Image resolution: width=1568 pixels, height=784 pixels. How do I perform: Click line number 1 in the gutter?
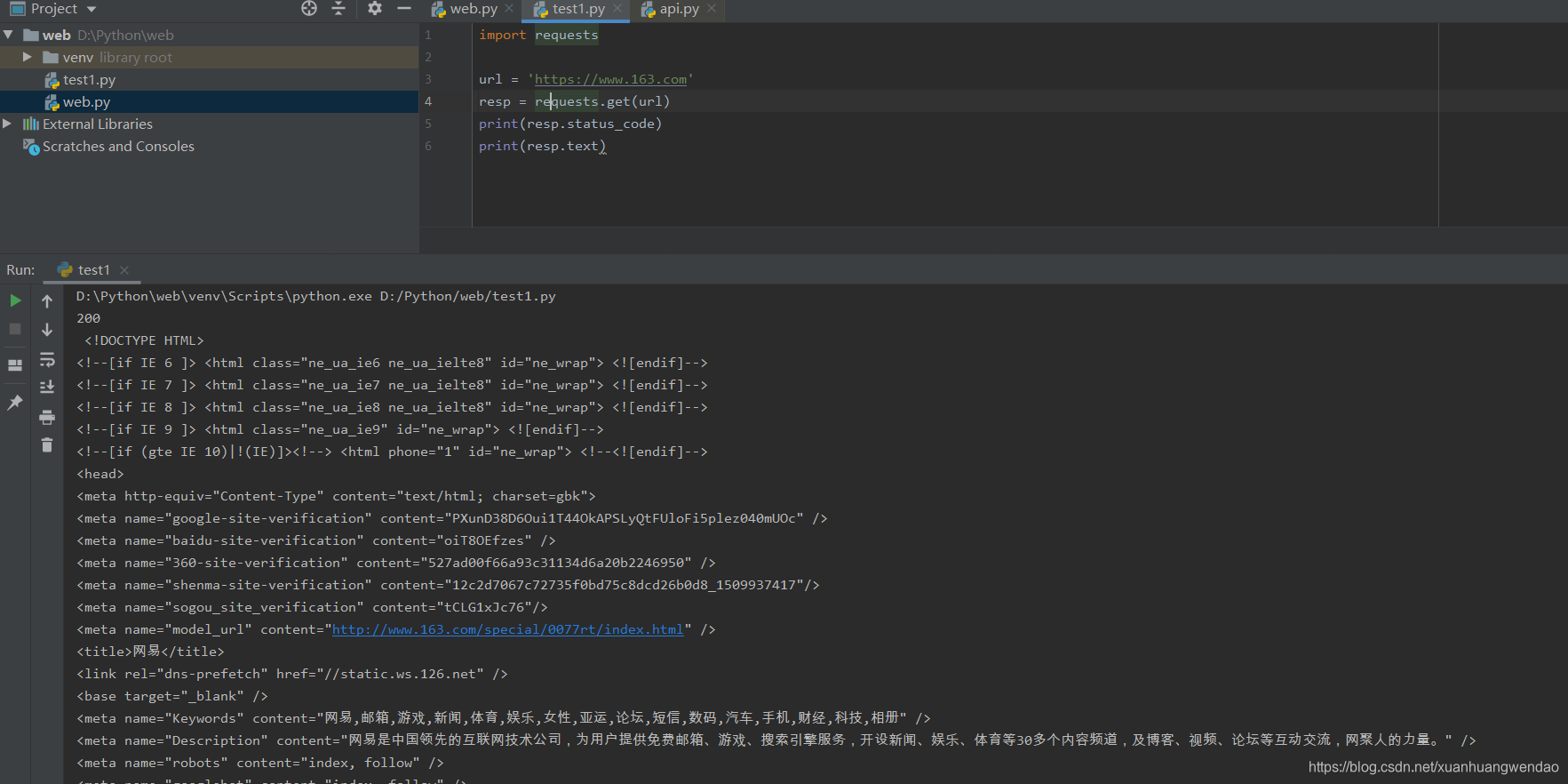(428, 35)
